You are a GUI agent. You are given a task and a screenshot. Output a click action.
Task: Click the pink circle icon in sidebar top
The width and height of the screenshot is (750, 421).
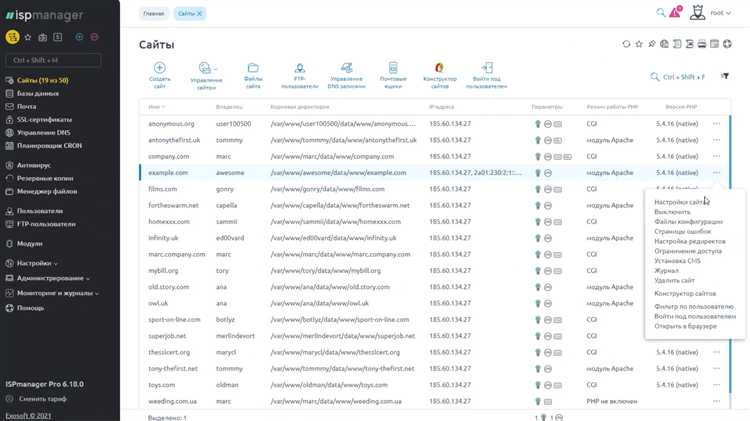click(x=94, y=37)
